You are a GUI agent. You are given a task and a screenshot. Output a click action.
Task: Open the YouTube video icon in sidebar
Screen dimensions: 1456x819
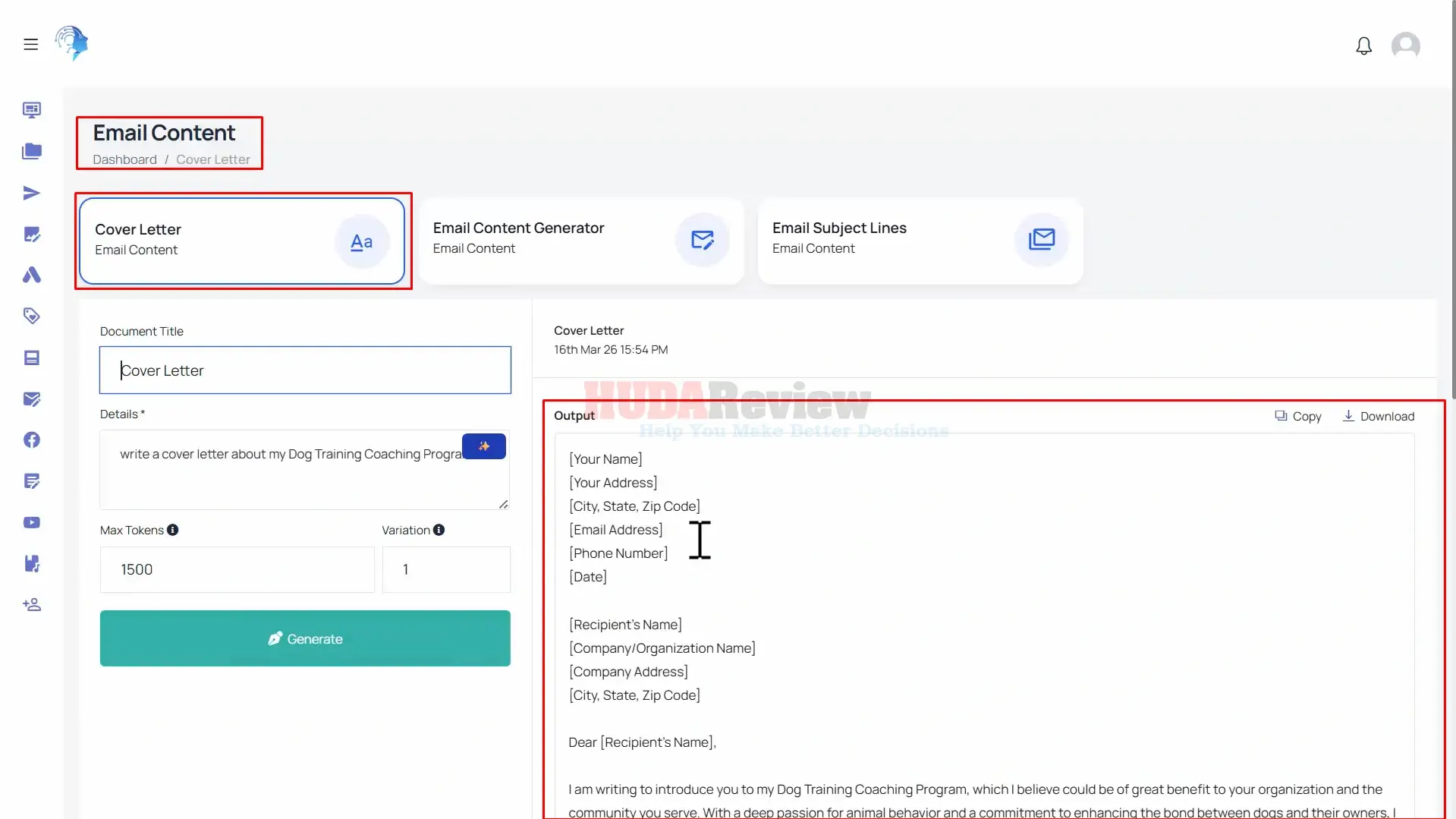pos(32,522)
